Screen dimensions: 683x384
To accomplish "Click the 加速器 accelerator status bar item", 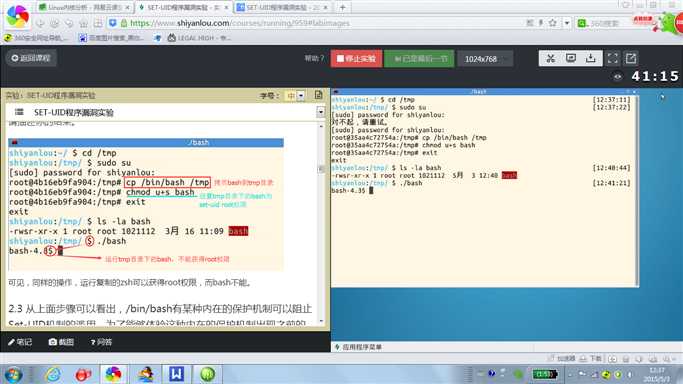I will pos(561,359).
